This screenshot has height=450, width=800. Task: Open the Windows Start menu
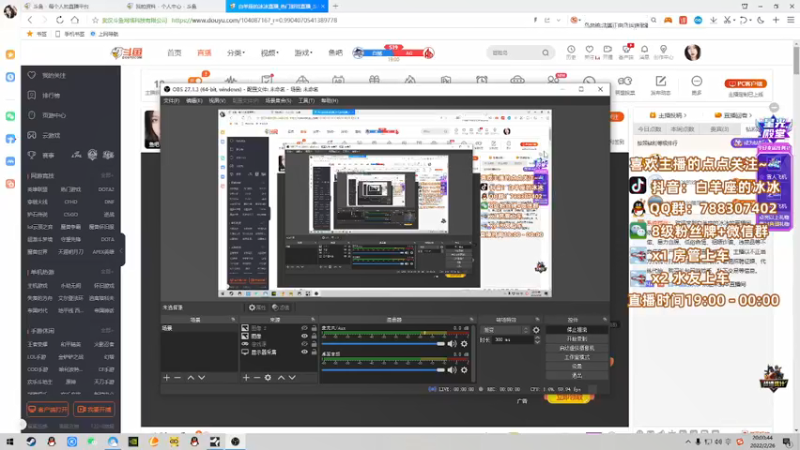pos(10,441)
